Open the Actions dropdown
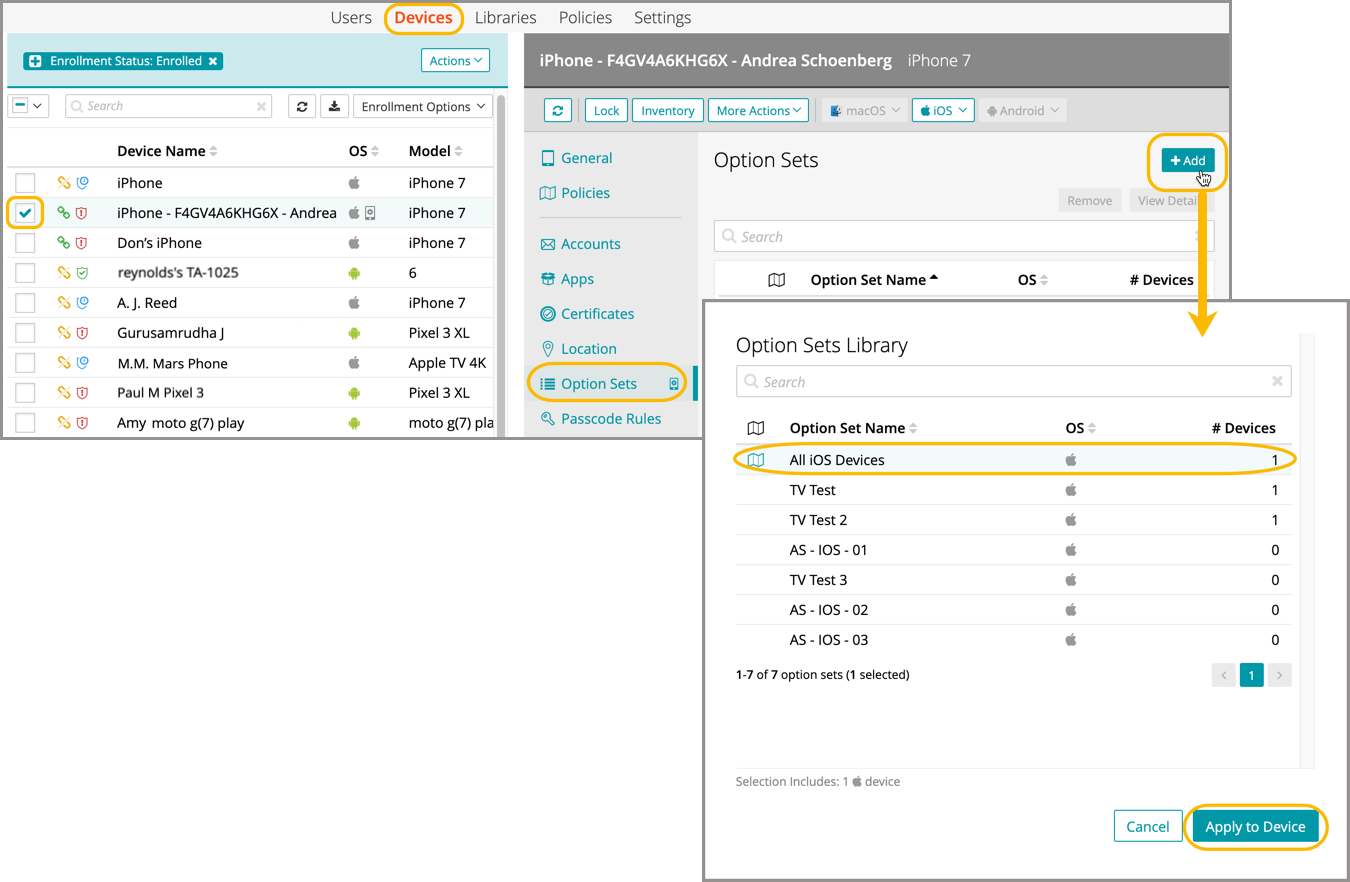This screenshot has width=1350, height=882. [455, 61]
